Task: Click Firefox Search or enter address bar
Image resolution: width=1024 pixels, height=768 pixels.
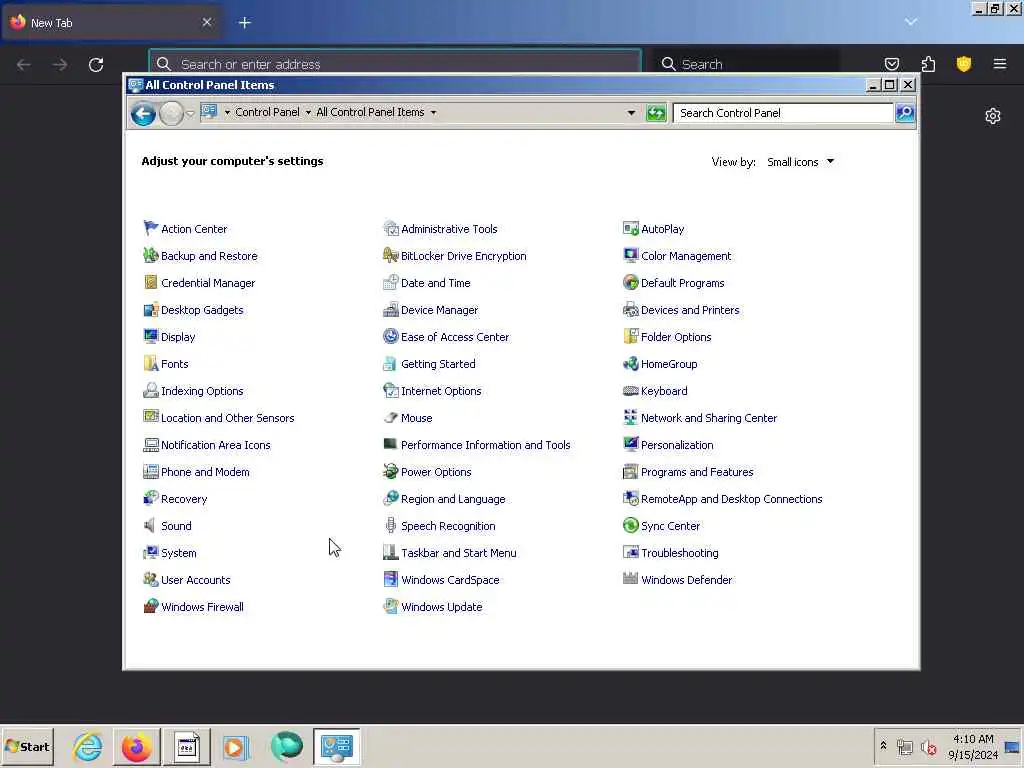Action: pos(395,64)
